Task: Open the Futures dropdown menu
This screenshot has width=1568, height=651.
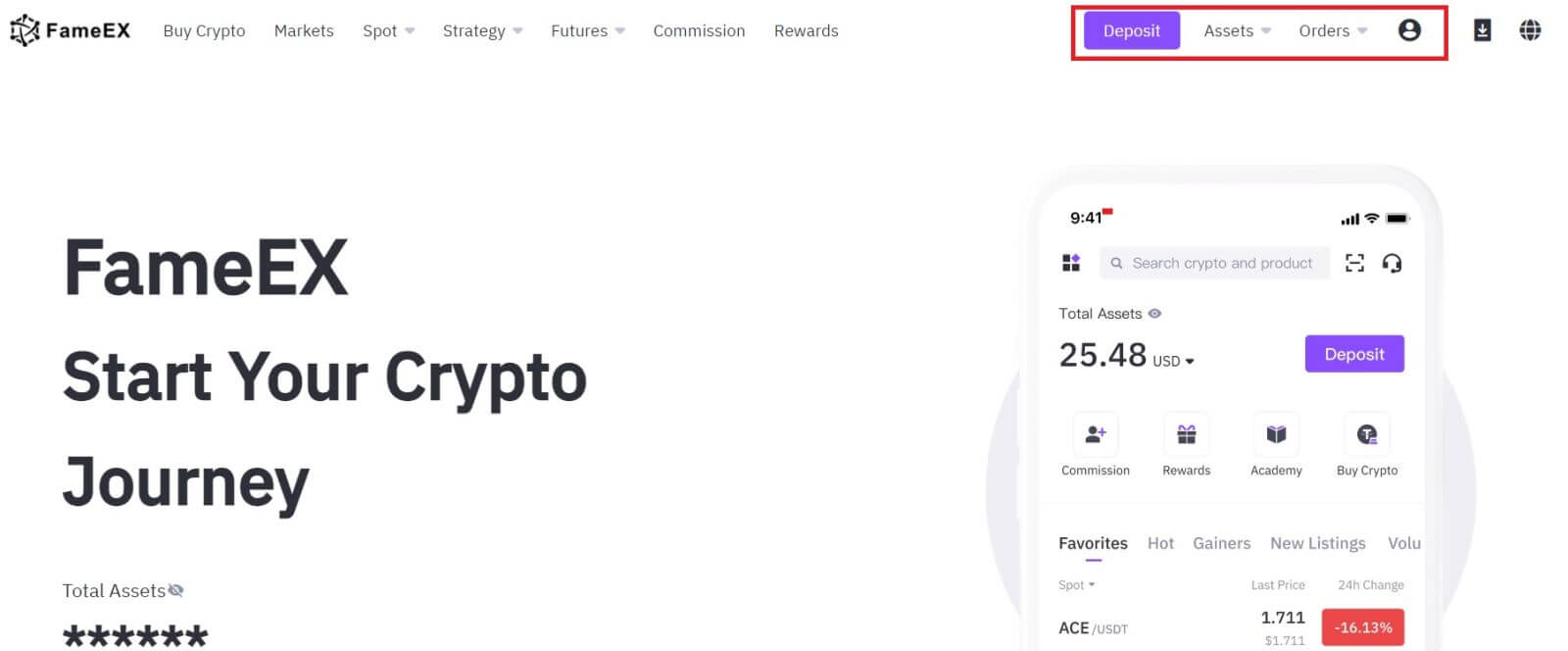Action: [x=586, y=30]
